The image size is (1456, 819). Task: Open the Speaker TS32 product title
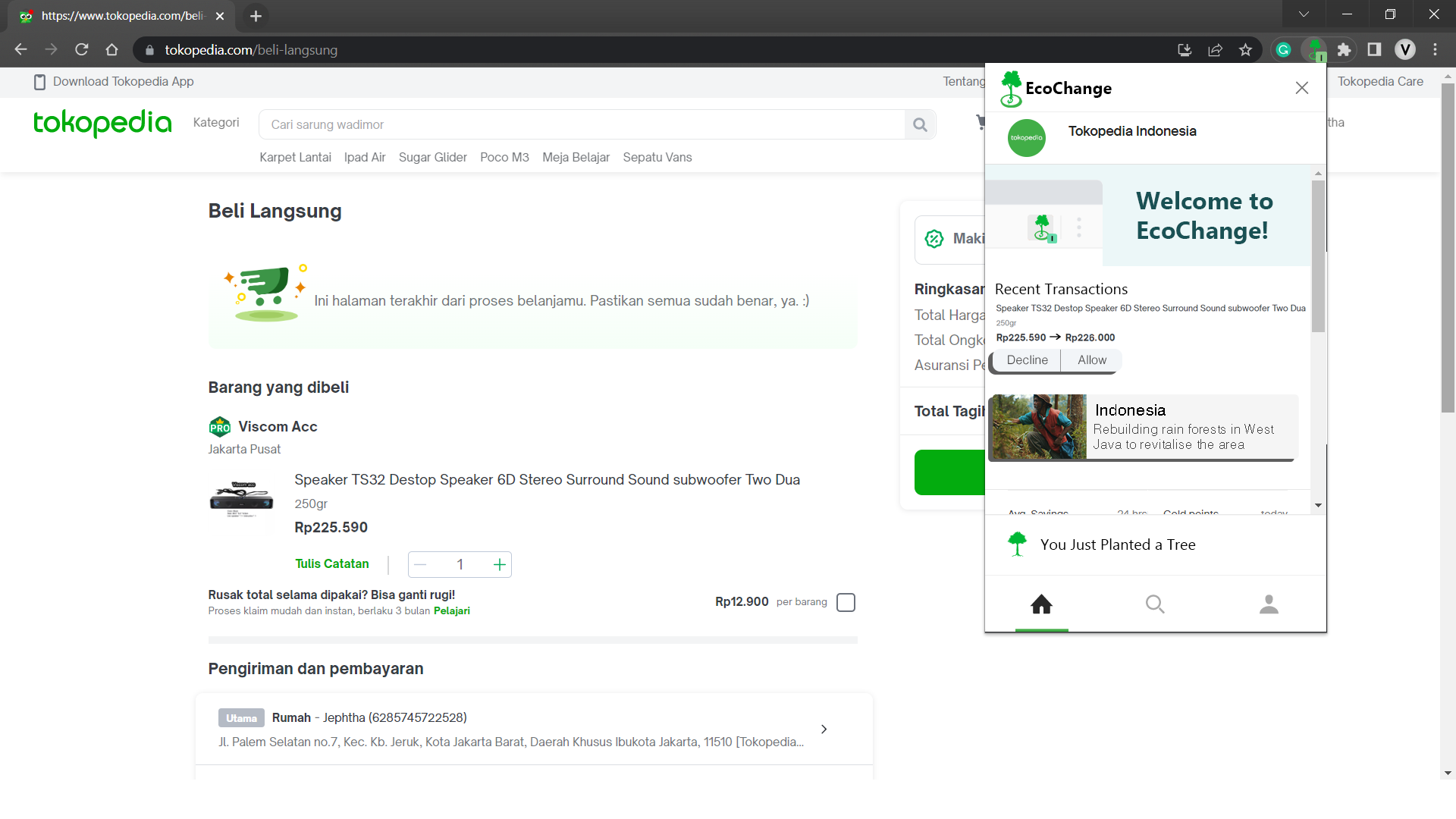(x=547, y=480)
